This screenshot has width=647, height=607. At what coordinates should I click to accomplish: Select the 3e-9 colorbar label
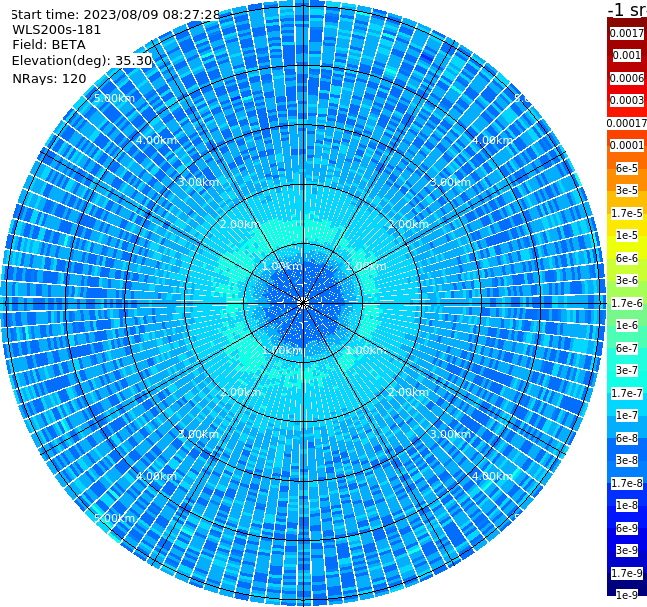pos(627,550)
